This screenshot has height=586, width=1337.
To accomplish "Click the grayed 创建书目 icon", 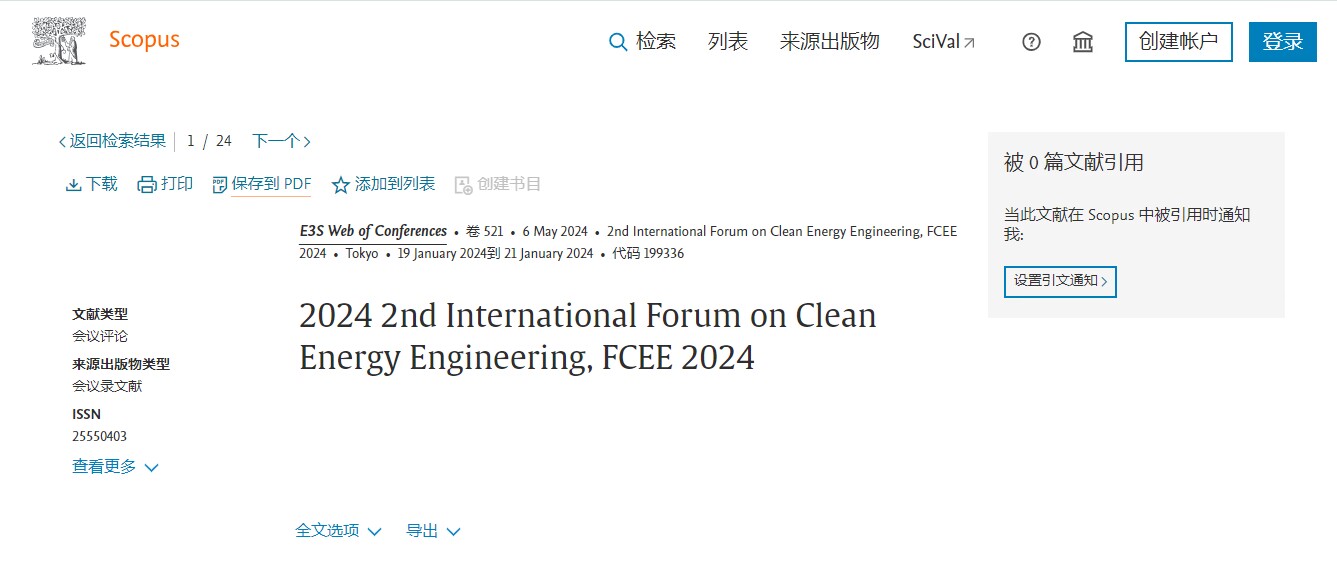I will [x=463, y=185].
